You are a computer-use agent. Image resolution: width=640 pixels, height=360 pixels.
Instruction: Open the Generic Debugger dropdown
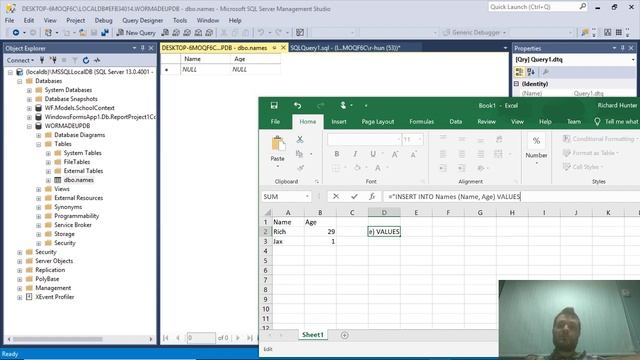[504, 33]
